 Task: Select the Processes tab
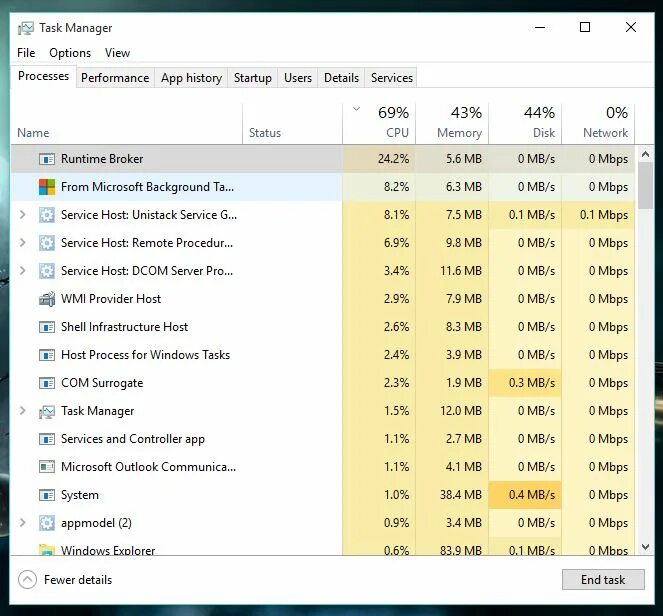point(43,76)
